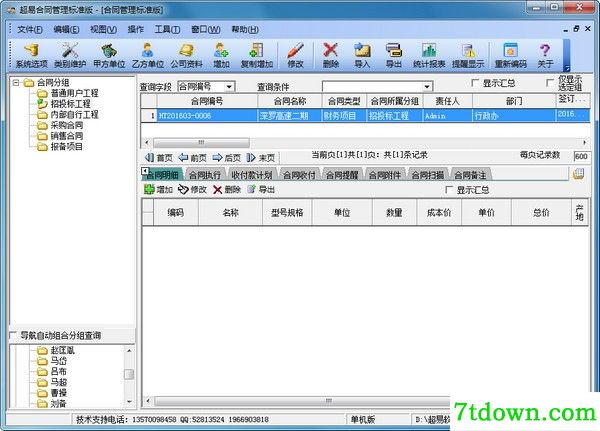Click 删除 in the detail toolbar
This screenshot has width=600, height=431.
(227, 189)
